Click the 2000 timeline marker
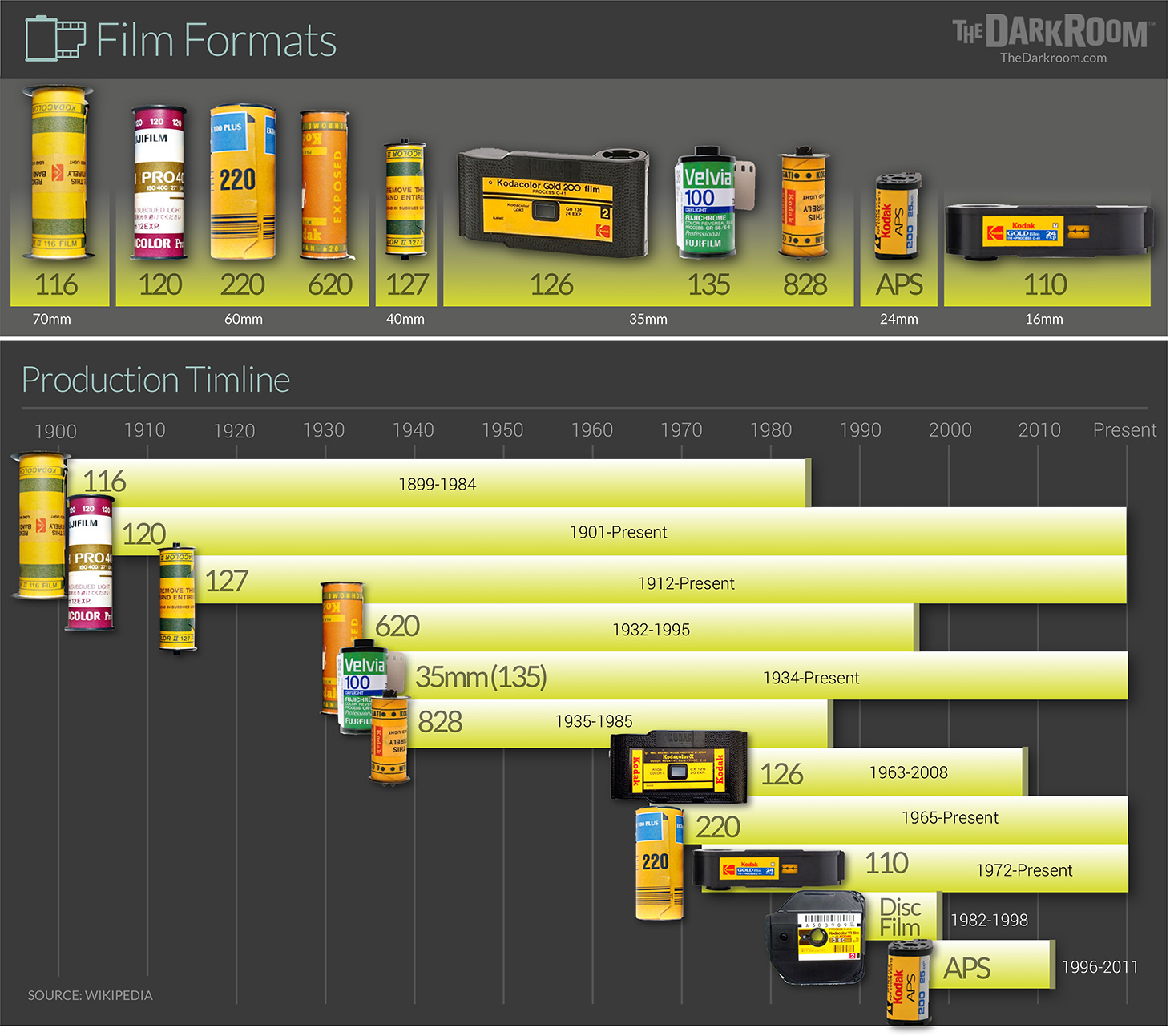This screenshot has height=1036, width=1170. [950, 429]
